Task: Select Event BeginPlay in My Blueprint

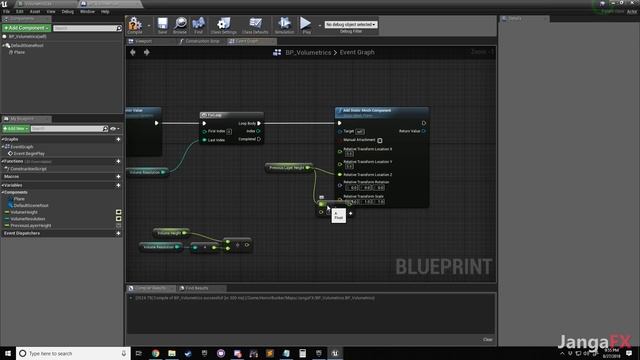Action: [29, 153]
